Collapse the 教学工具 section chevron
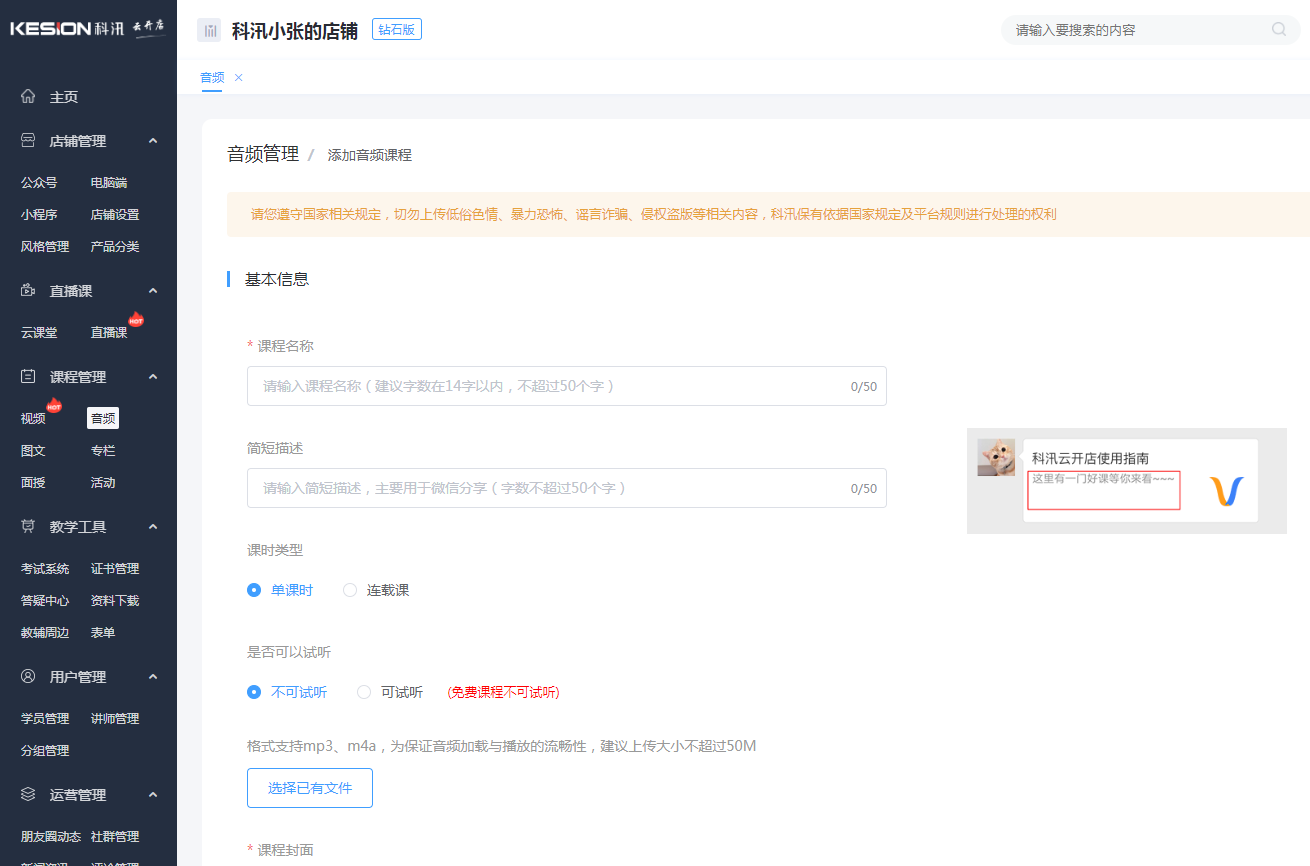This screenshot has width=1310, height=866. (x=152, y=526)
